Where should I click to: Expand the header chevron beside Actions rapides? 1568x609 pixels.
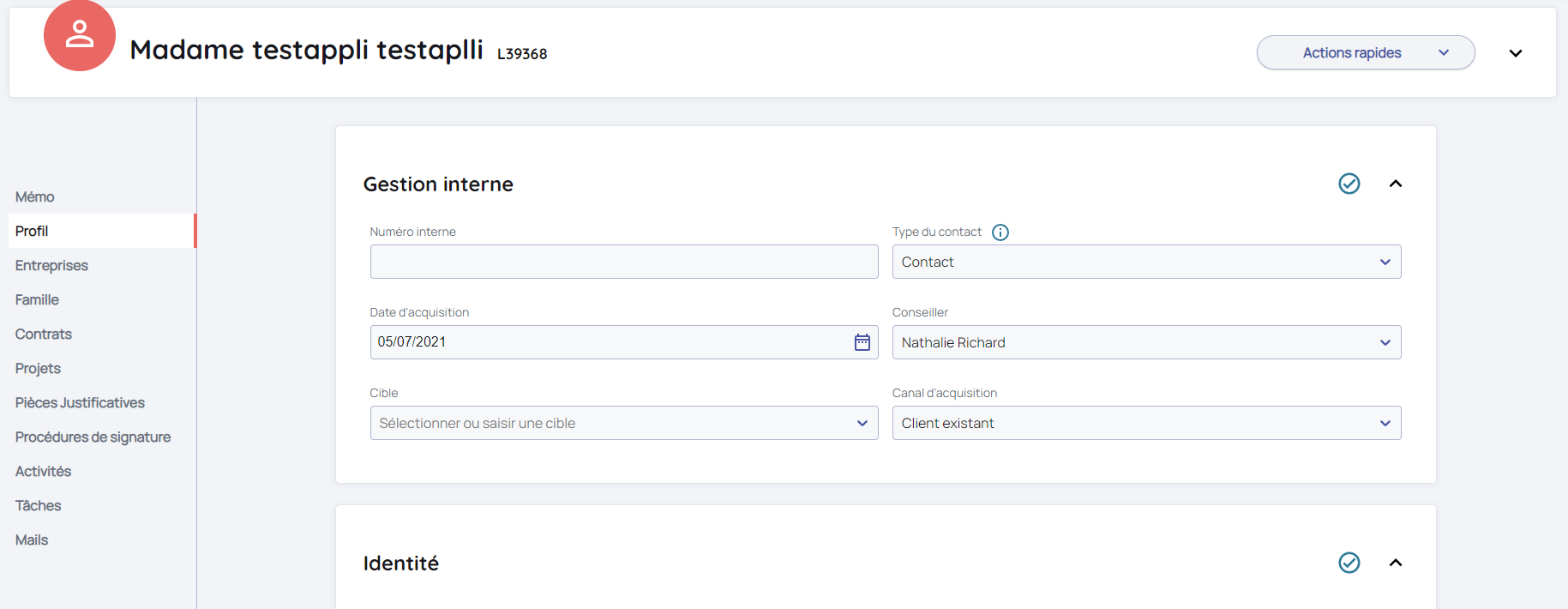pos(1515,53)
